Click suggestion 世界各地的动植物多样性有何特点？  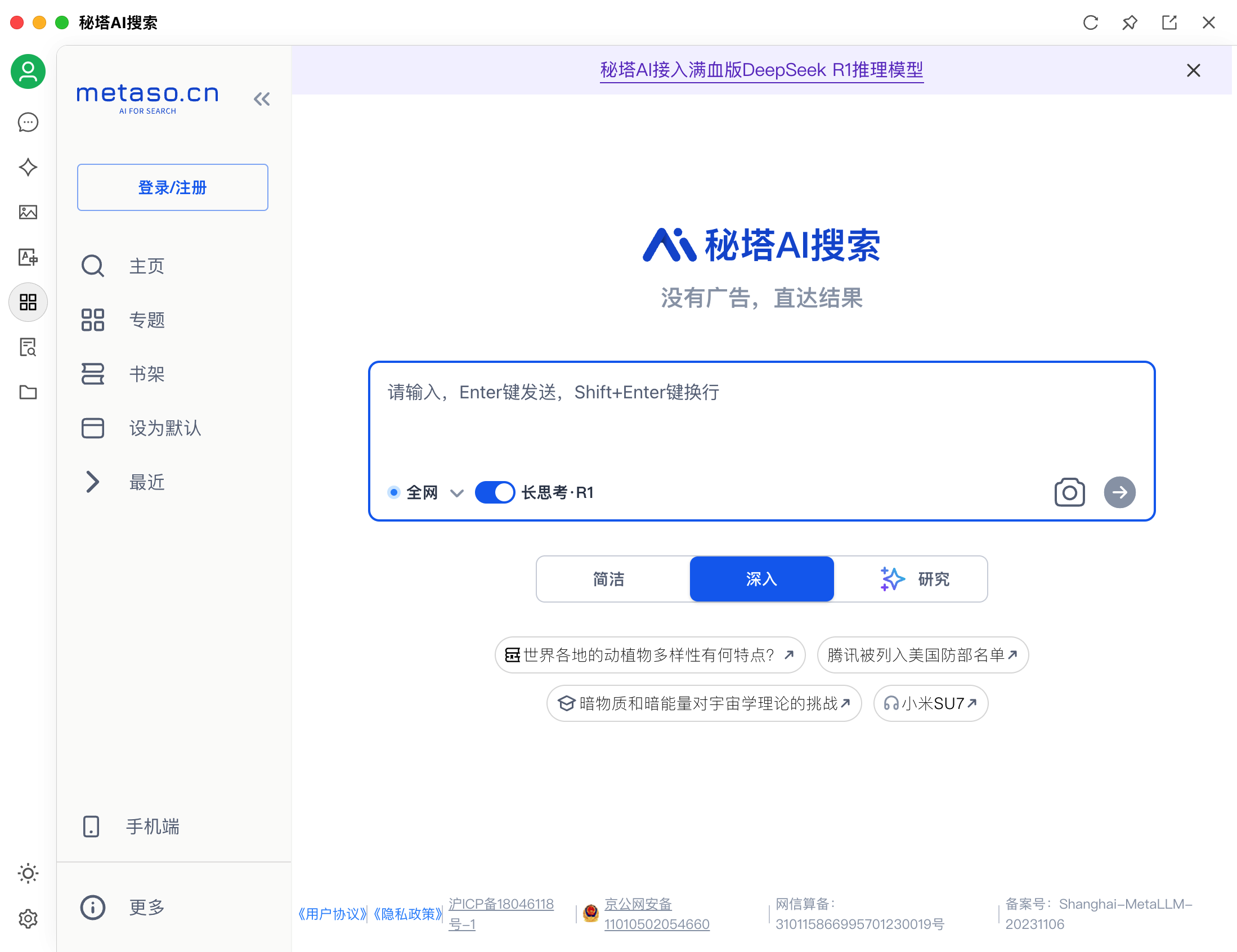[649, 655]
